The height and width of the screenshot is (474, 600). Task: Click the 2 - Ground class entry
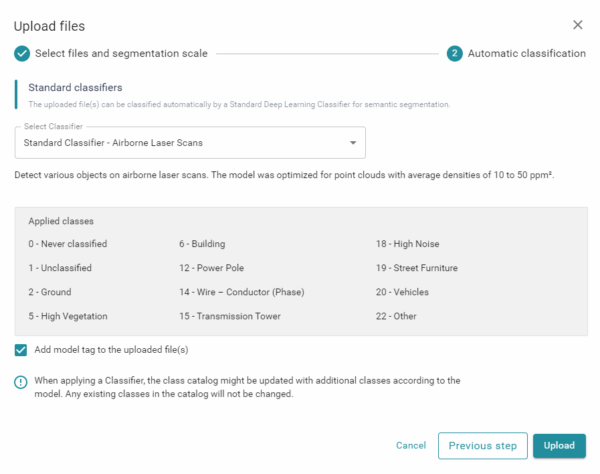[50, 292]
